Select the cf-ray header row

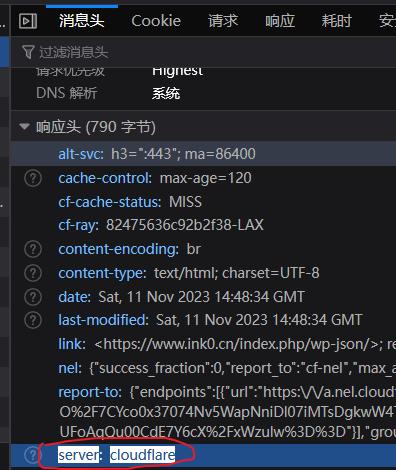[203, 225]
